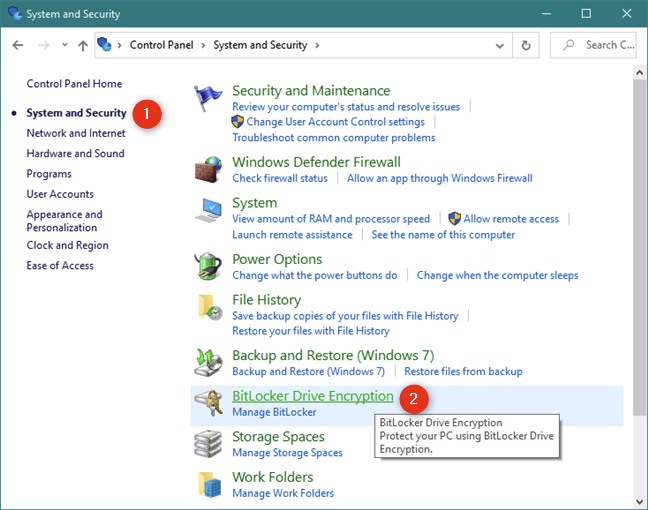Change what the power buttons do
648x510 pixels.
(x=315, y=275)
